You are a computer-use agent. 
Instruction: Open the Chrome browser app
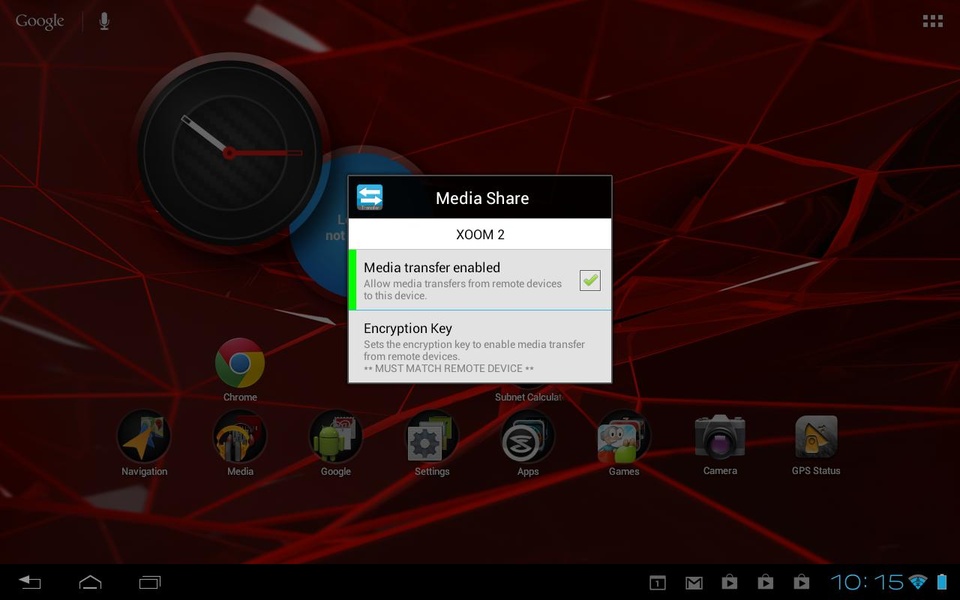pyautogui.click(x=240, y=363)
